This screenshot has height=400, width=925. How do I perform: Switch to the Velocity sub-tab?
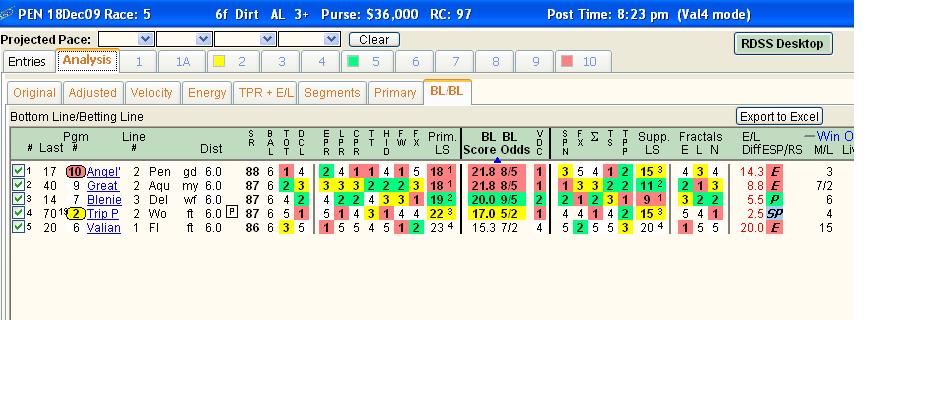[x=152, y=93]
